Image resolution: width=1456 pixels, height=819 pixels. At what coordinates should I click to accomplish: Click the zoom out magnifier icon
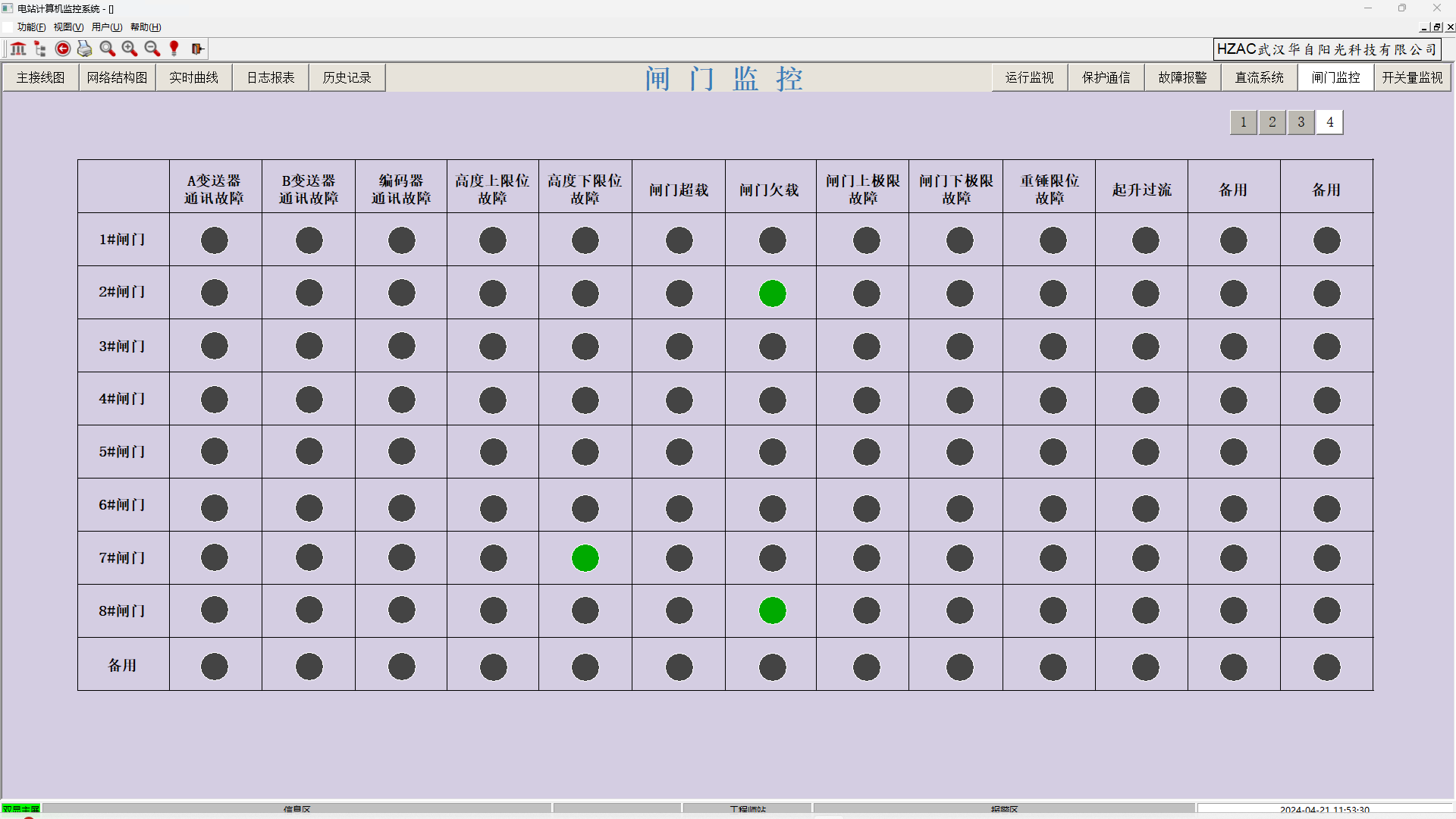152,49
